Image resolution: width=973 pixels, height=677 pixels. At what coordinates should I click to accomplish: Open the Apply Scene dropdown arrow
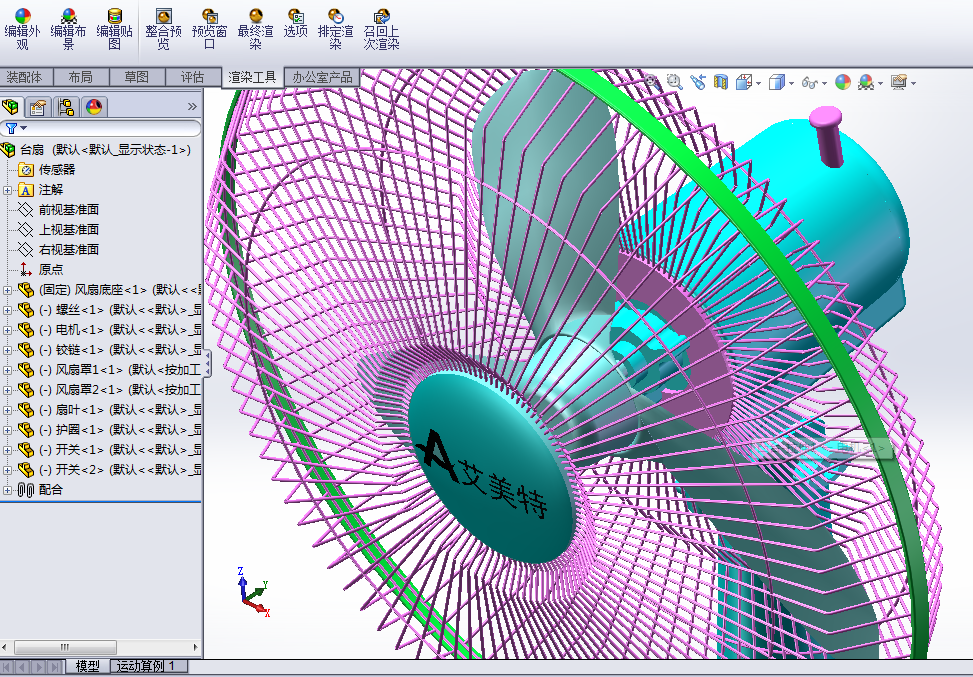pyautogui.click(x=881, y=83)
